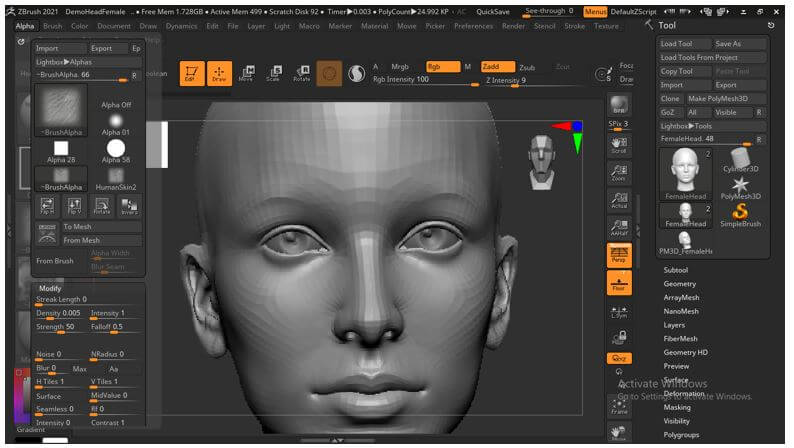Toggle the Floor grid button
Viewport: 794px width, 448px height.
pos(619,283)
